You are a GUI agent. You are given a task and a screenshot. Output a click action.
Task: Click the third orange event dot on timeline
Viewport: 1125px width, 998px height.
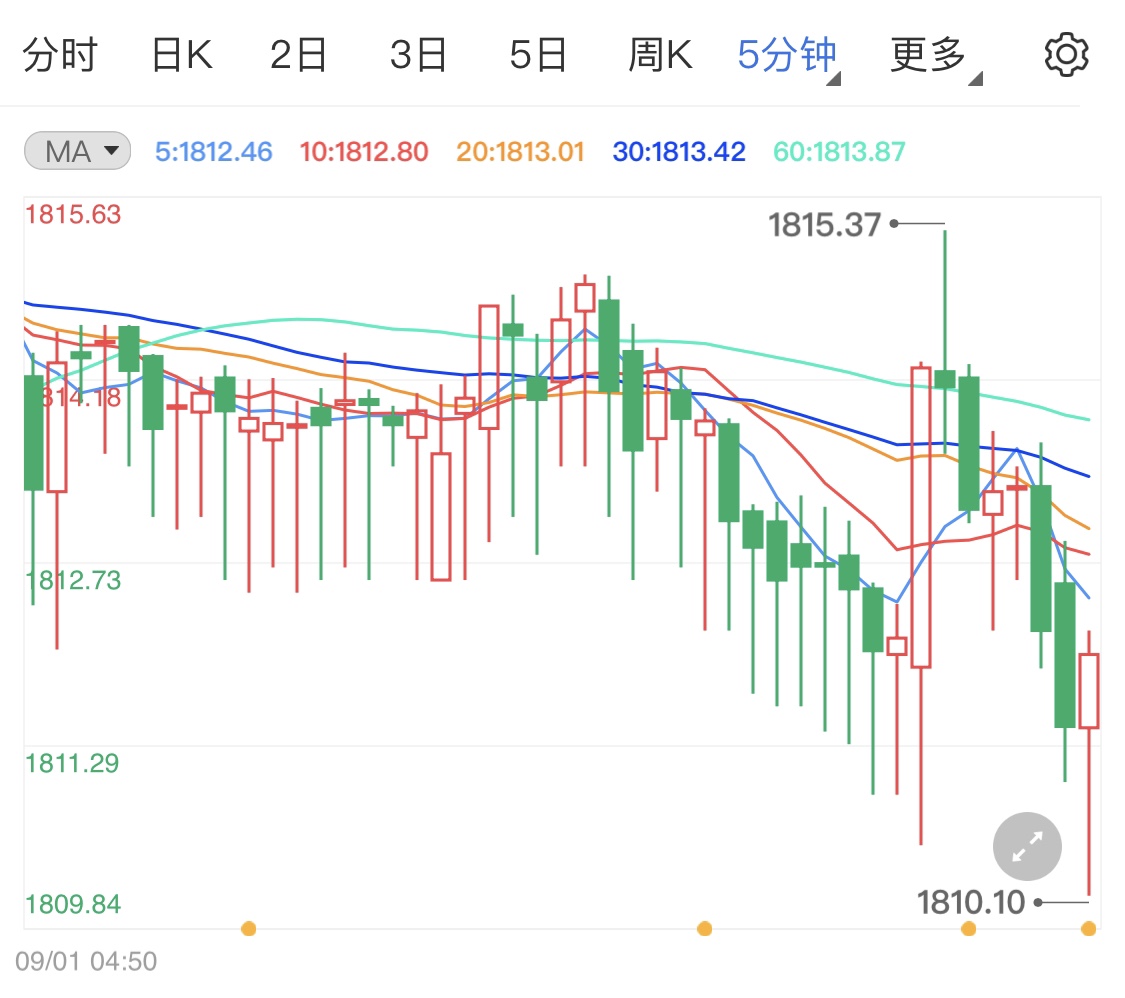(x=969, y=928)
